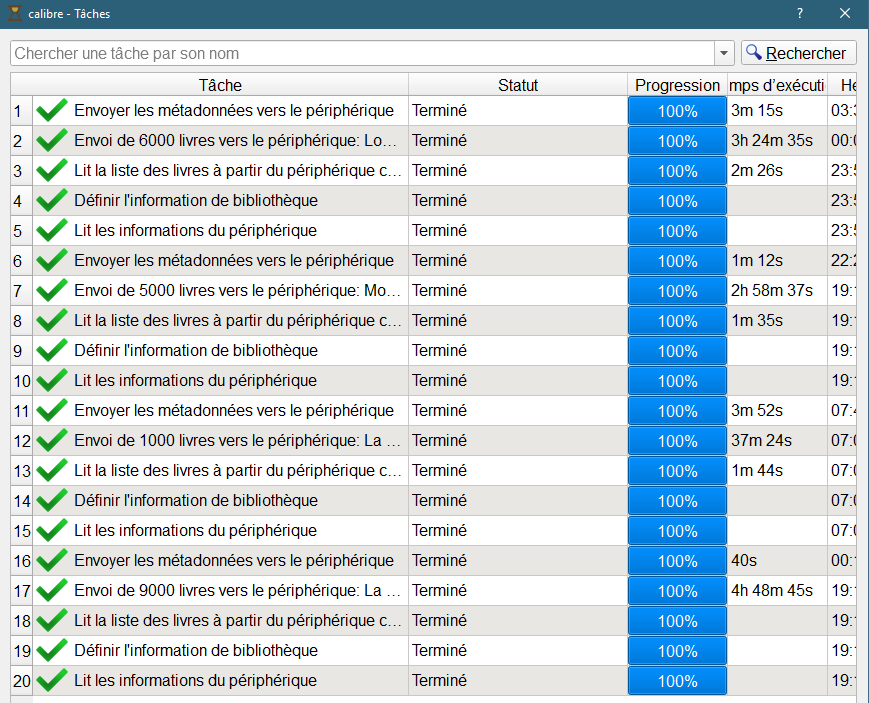This screenshot has width=869, height=703.
Task: Select row 5 'Lit les informations du périphérique'
Action: [196, 230]
